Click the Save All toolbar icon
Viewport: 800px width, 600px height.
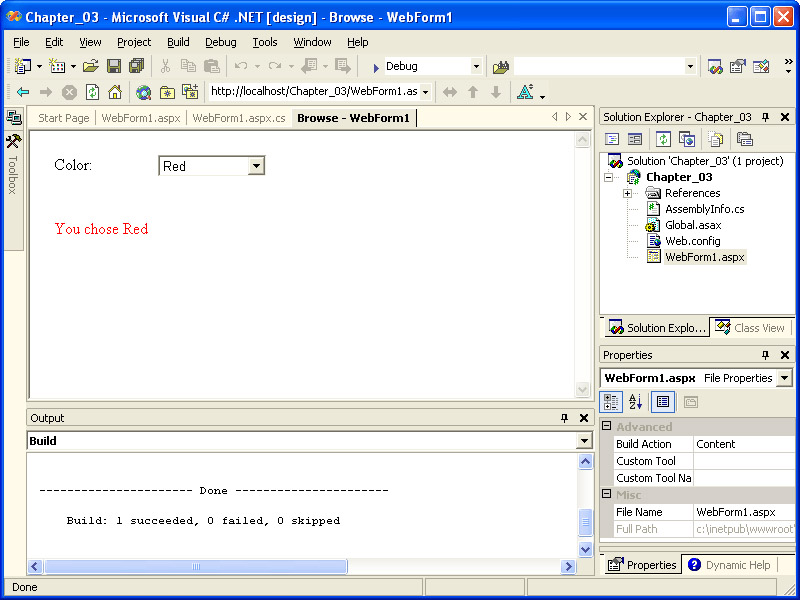coord(136,66)
